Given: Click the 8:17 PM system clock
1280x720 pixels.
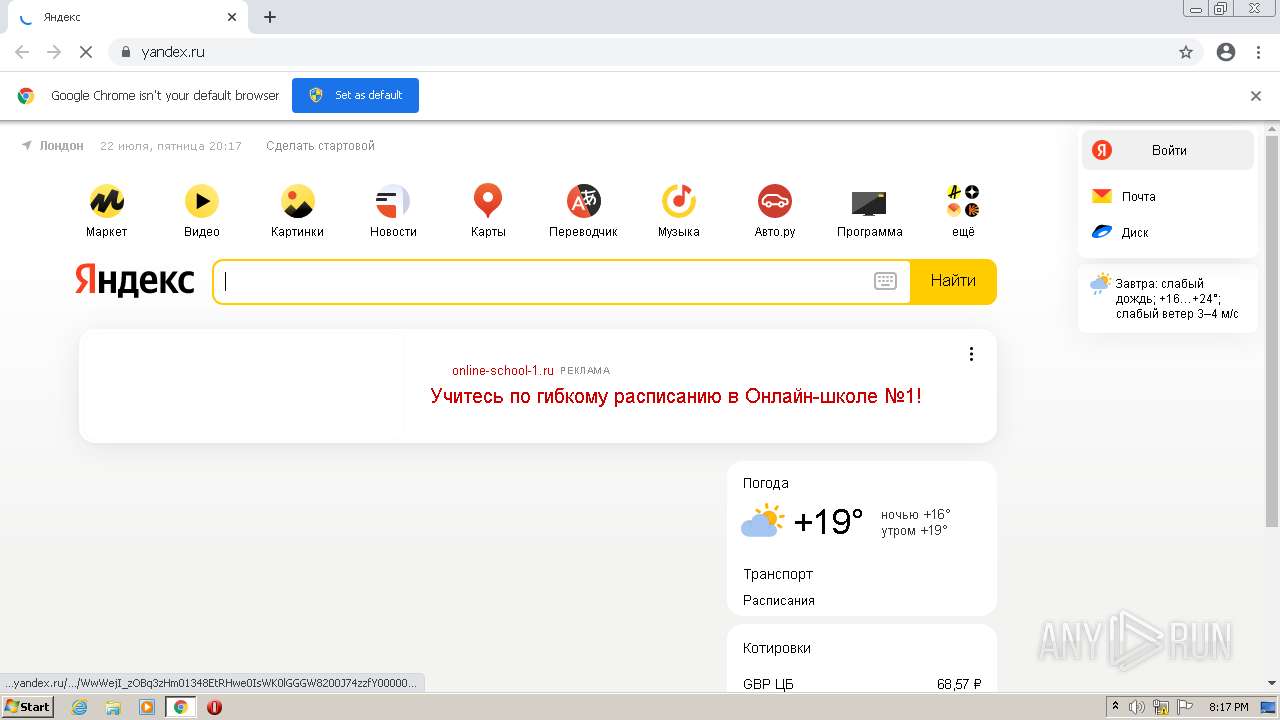Looking at the screenshot, I should click(x=1229, y=707).
